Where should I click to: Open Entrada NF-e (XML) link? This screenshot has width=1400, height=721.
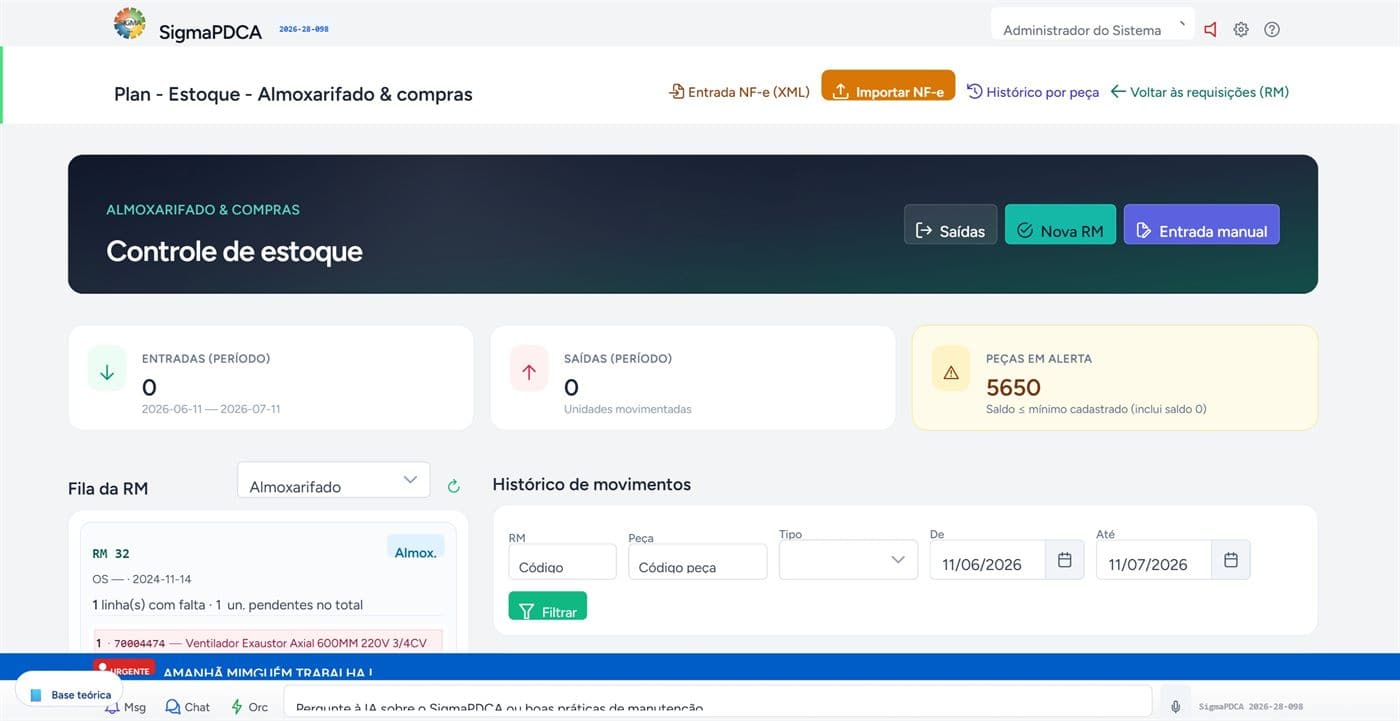(739, 92)
